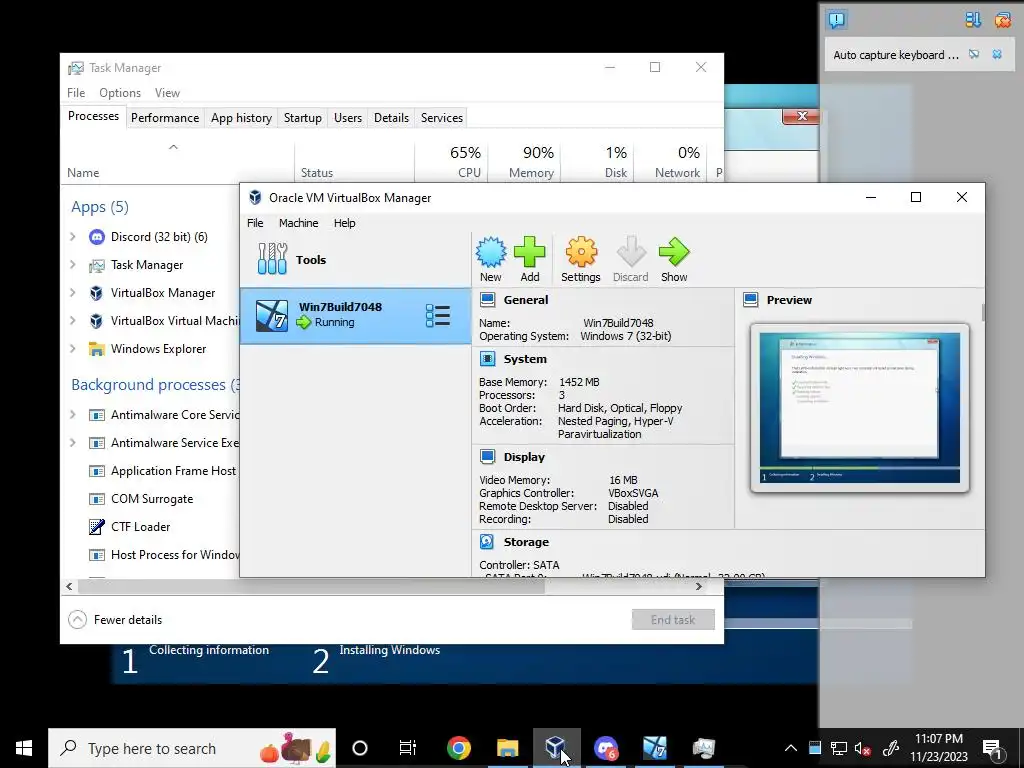The image size is (1024, 768).
Task: Switch to the App history tab
Action: click(241, 118)
